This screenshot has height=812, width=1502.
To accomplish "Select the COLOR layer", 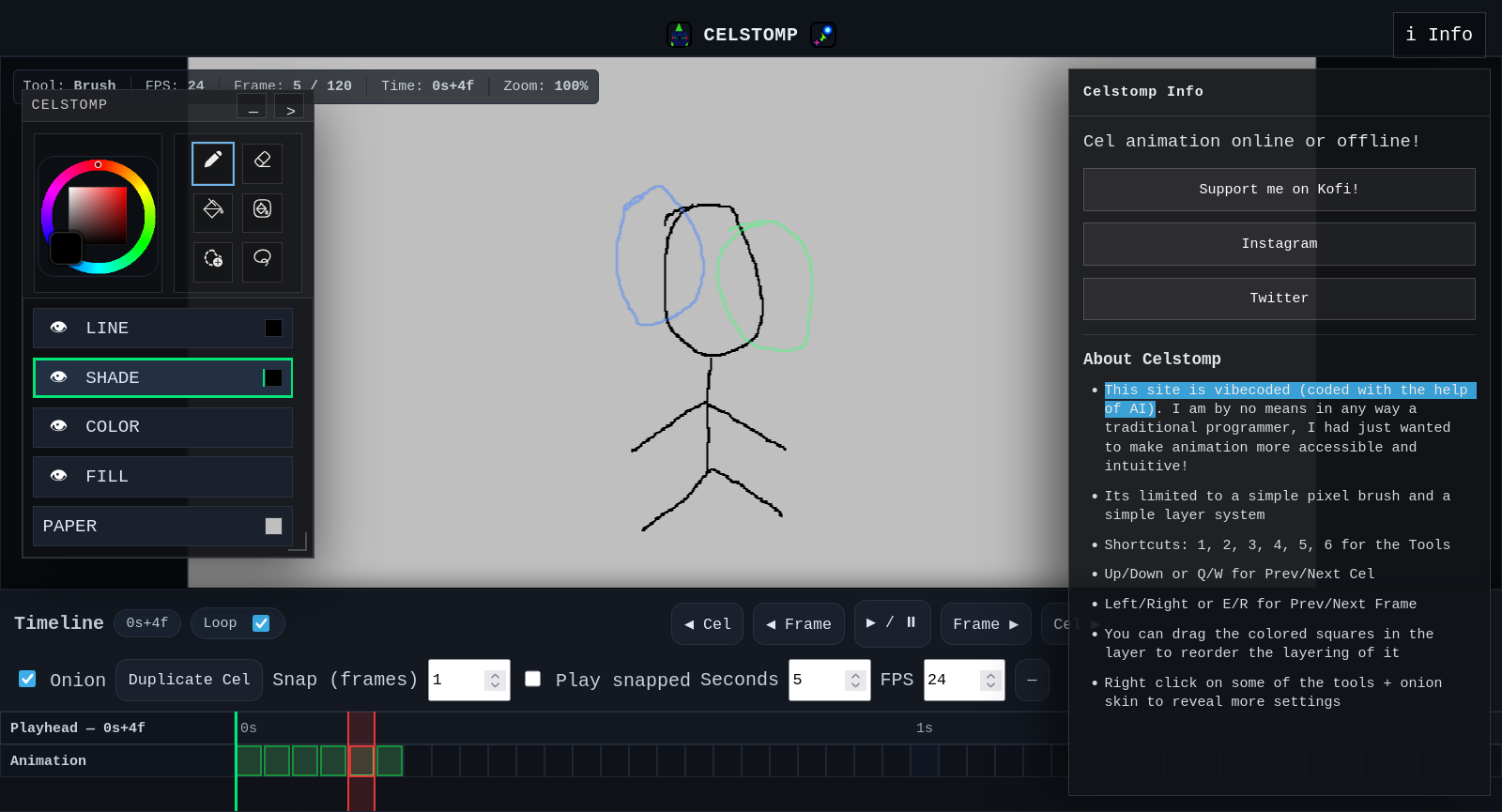I will click(162, 427).
